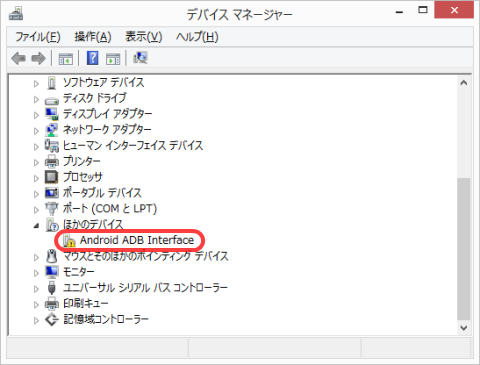Image resolution: width=480 pixels, height=365 pixels.
Task: Click the モニター monitor icon
Action: click(52, 272)
